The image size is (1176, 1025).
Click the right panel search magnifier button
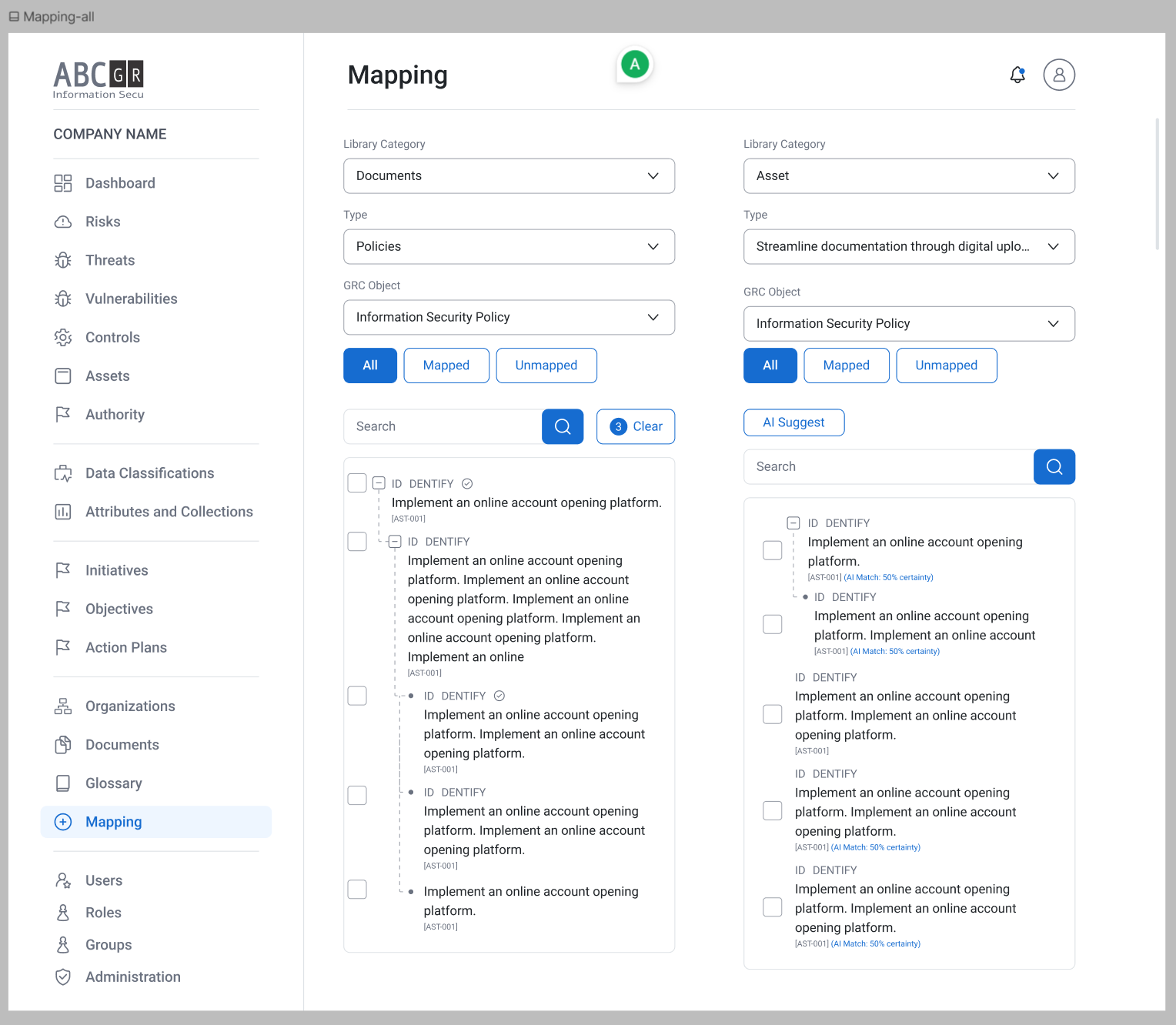click(1054, 466)
